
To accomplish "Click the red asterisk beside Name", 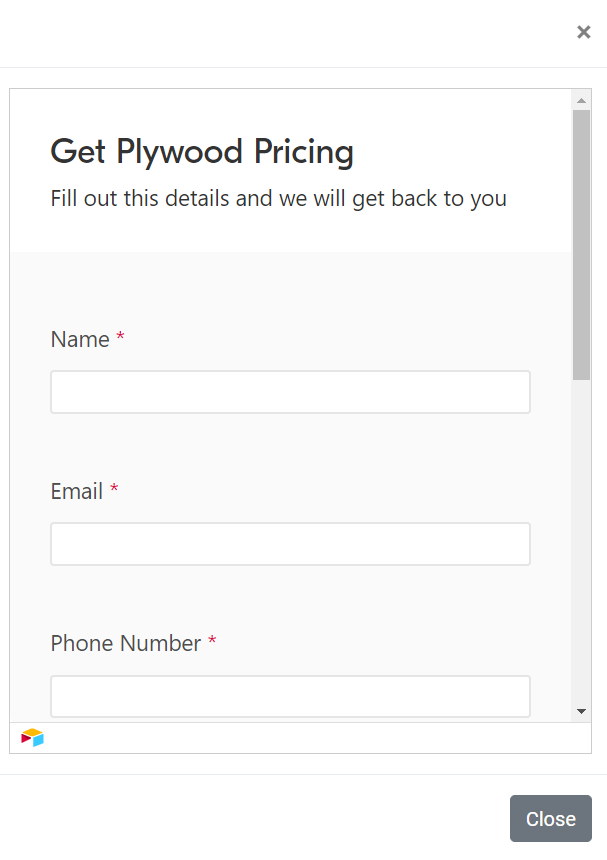I will coord(121,339).
